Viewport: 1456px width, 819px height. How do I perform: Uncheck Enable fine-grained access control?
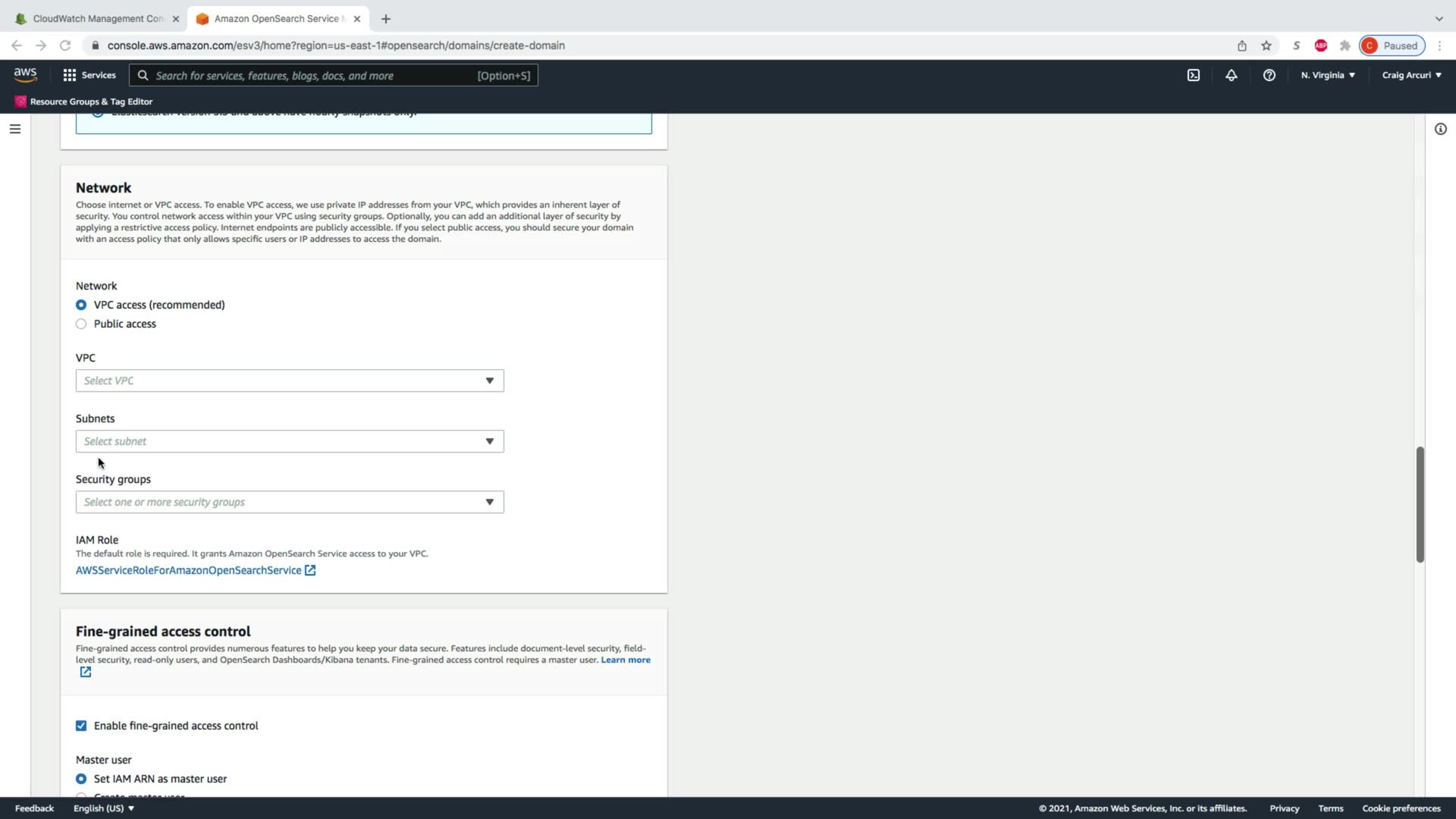point(81,726)
